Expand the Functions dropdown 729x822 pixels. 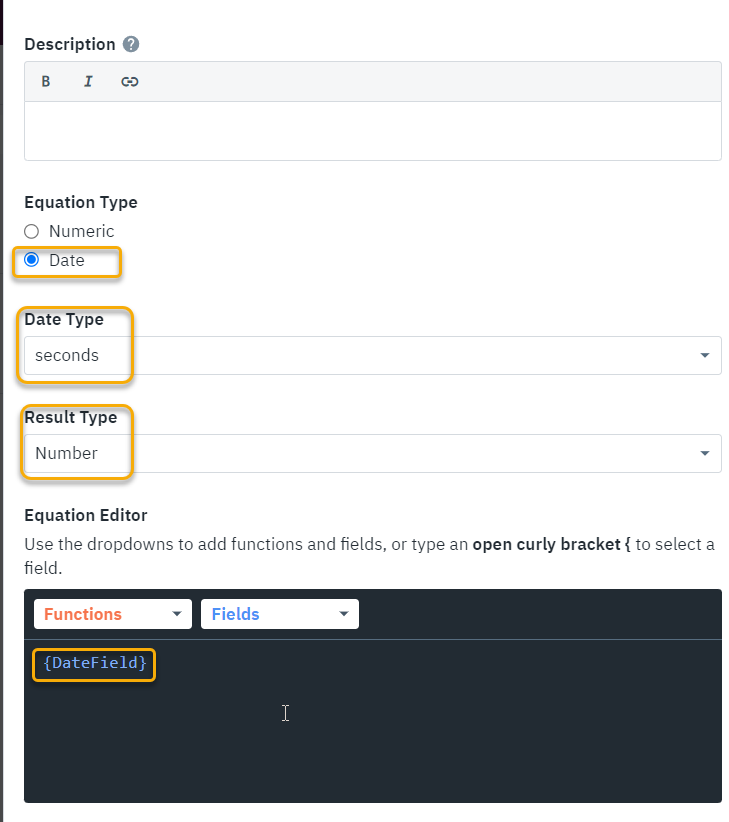click(x=112, y=614)
